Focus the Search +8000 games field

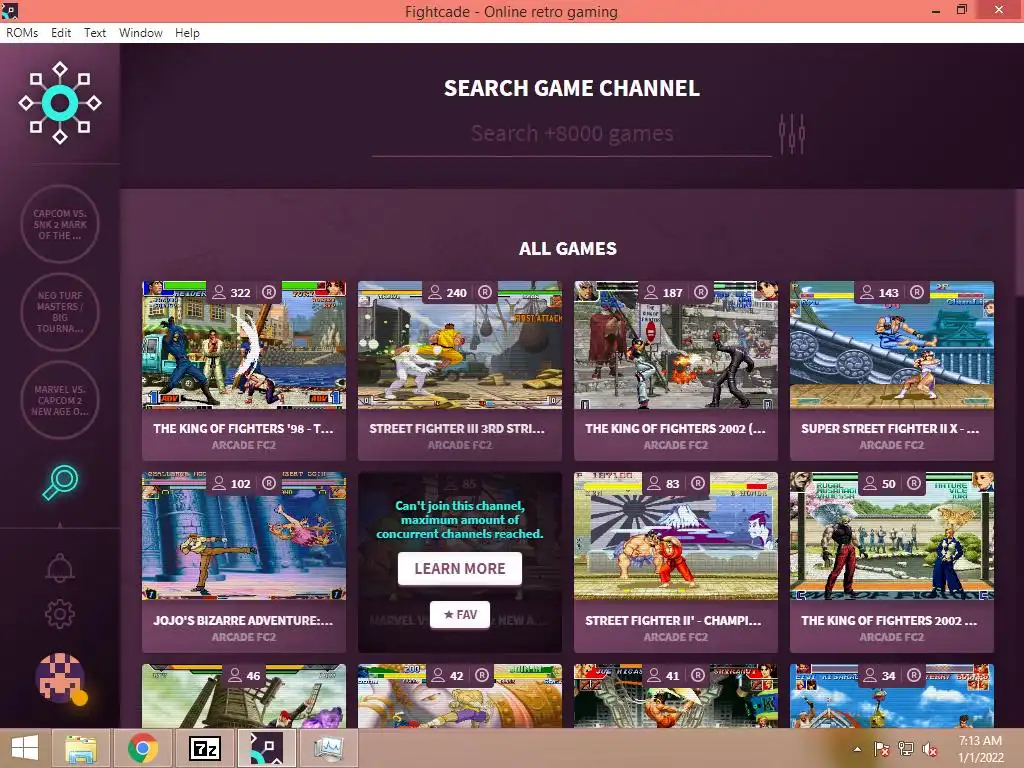tap(571, 134)
